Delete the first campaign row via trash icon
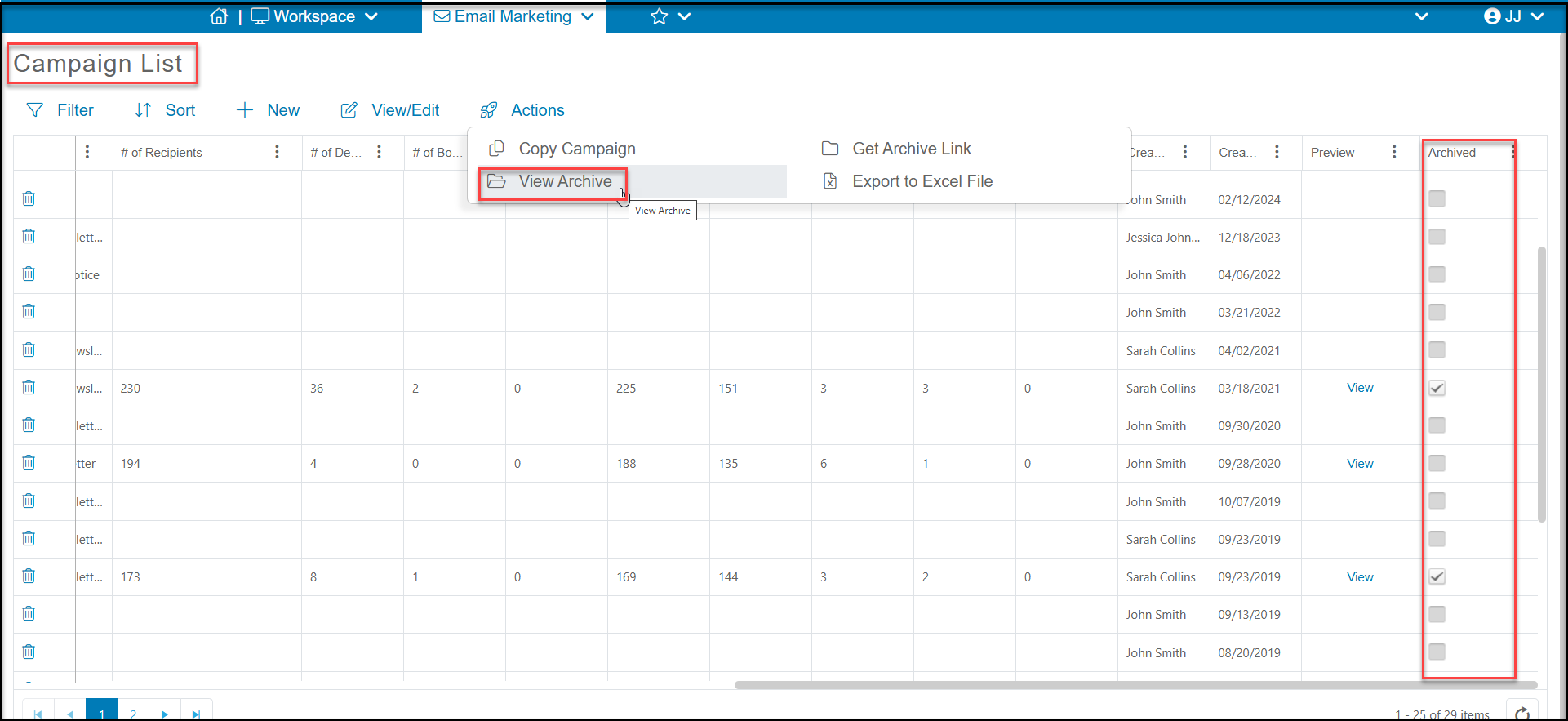Screen dimensions: 1568x721 point(29,198)
